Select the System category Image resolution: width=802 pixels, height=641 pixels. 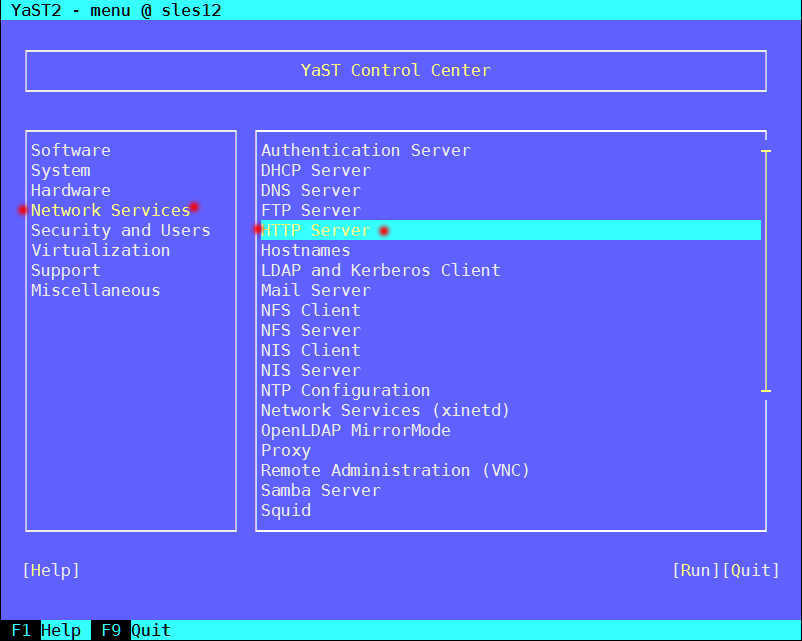[x=60, y=170]
